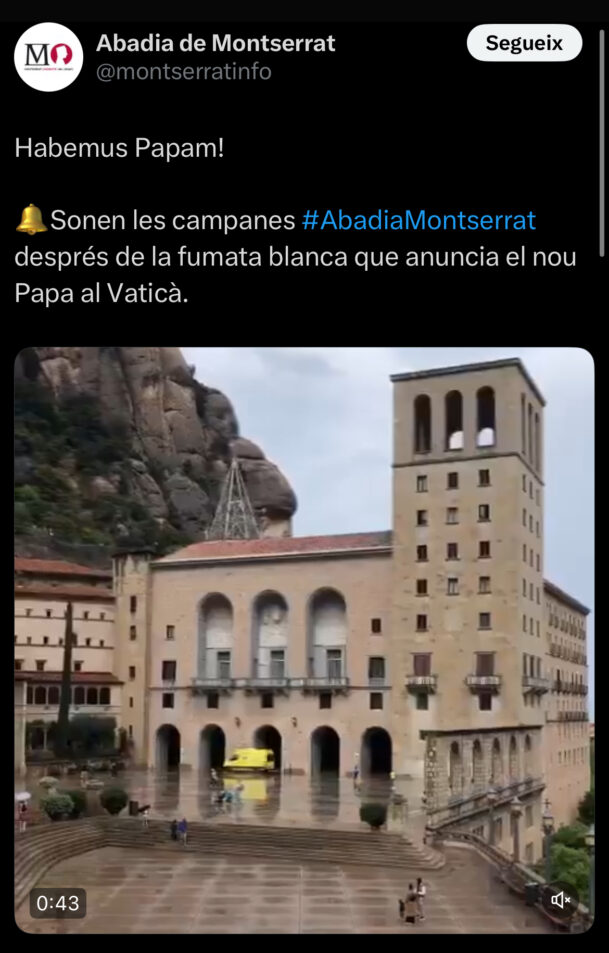
Task: Select the Habemus Papam! text line
Action: (119, 148)
